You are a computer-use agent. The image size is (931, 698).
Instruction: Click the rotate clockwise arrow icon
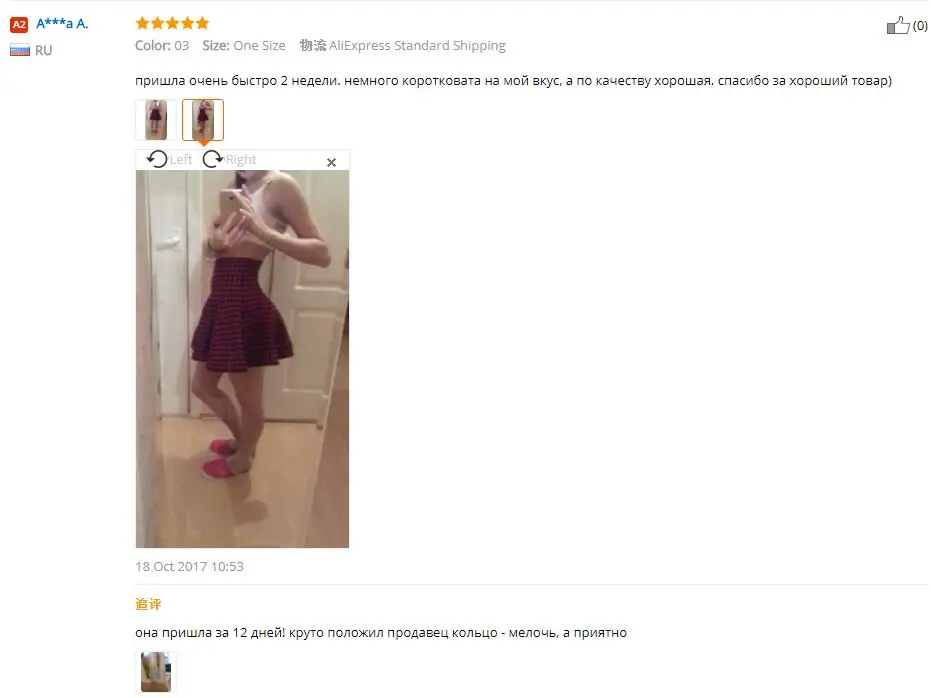click(213, 159)
